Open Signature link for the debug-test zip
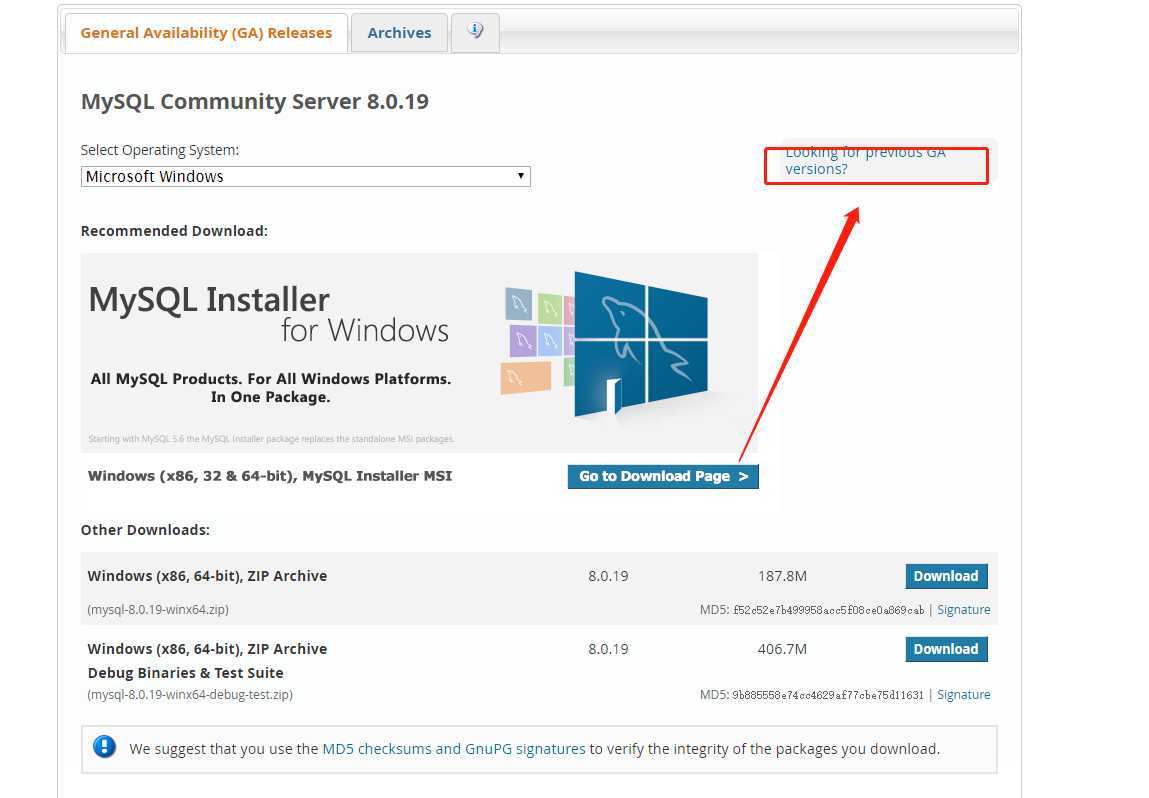 point(964,695)
